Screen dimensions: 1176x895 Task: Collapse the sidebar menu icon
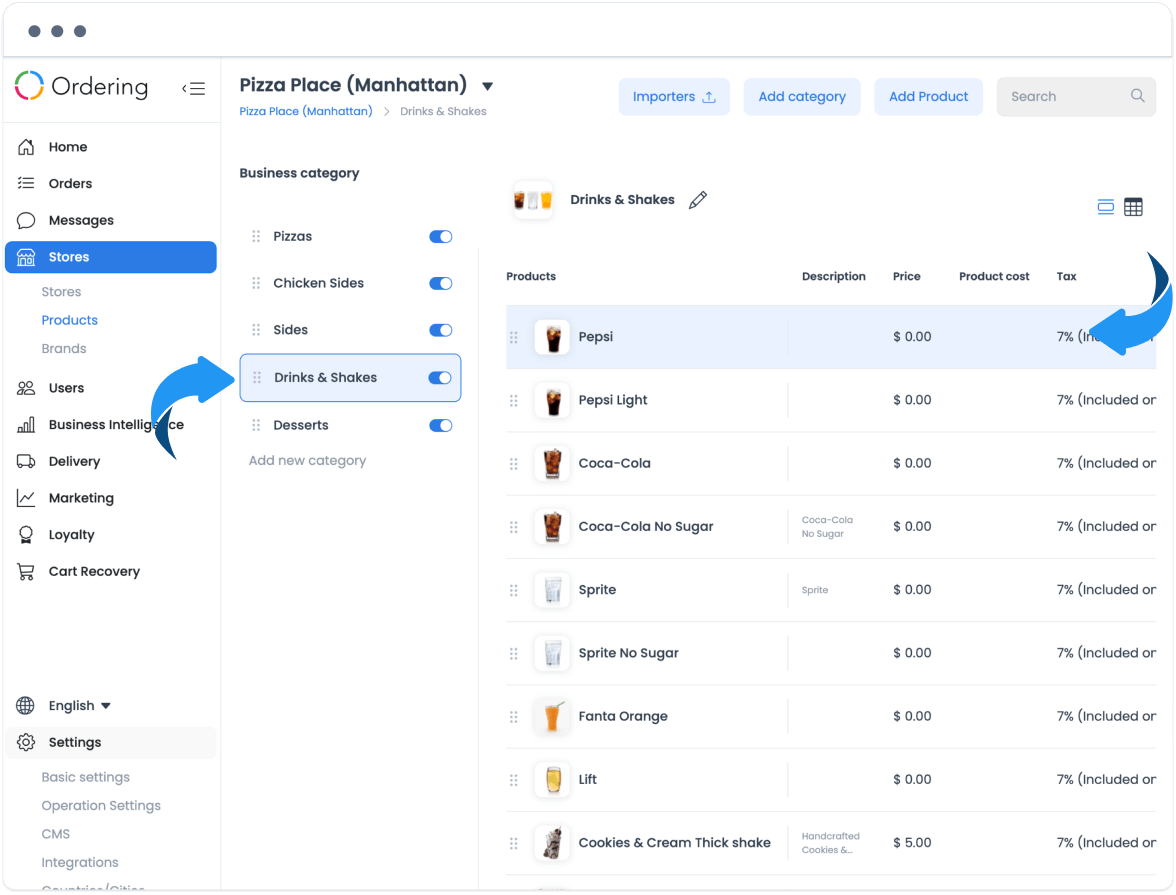pos(194,89)
